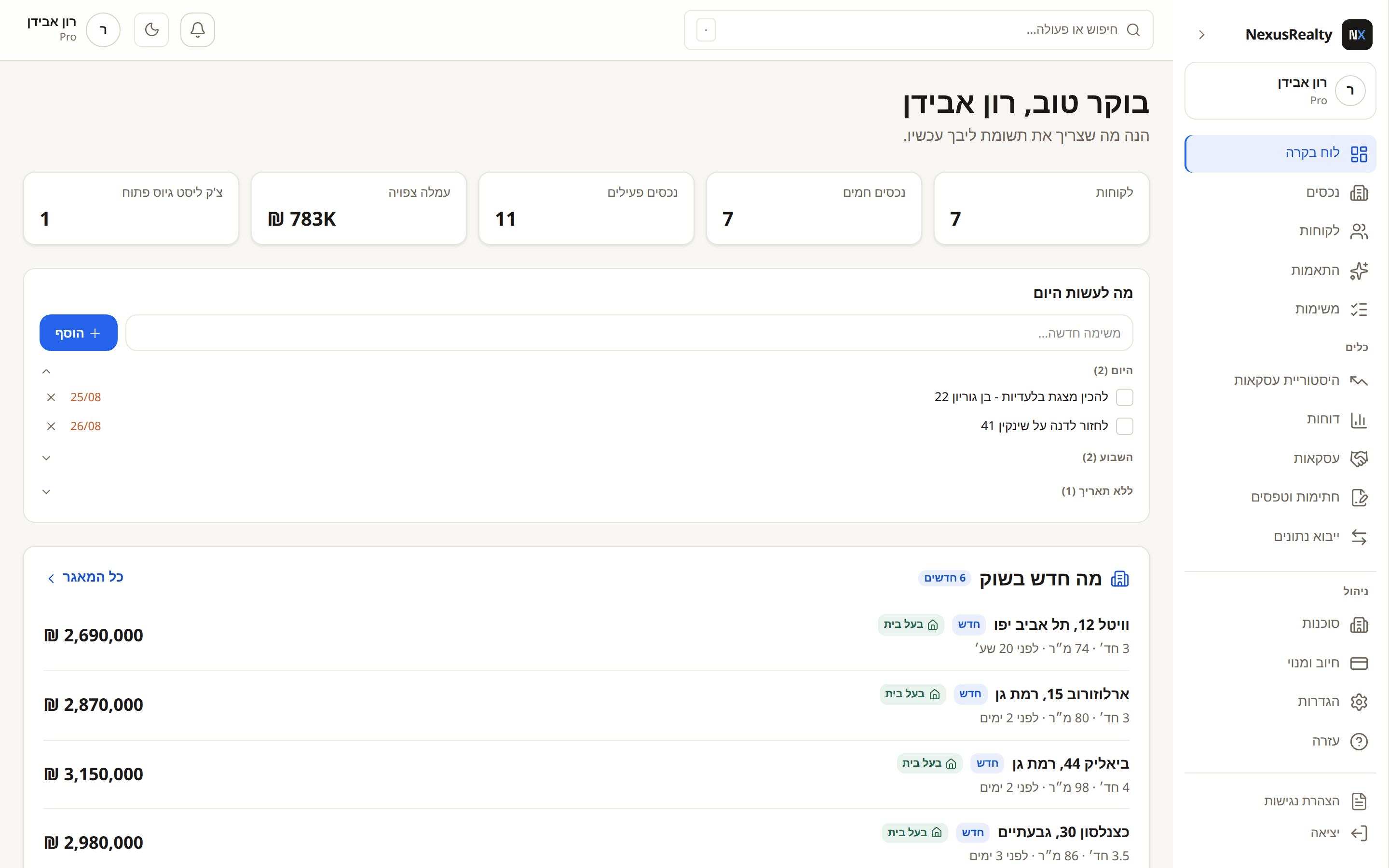The image size is (1389, 868).
Task: Delete the task dated 25/08
Action: (x=51, y=397)
